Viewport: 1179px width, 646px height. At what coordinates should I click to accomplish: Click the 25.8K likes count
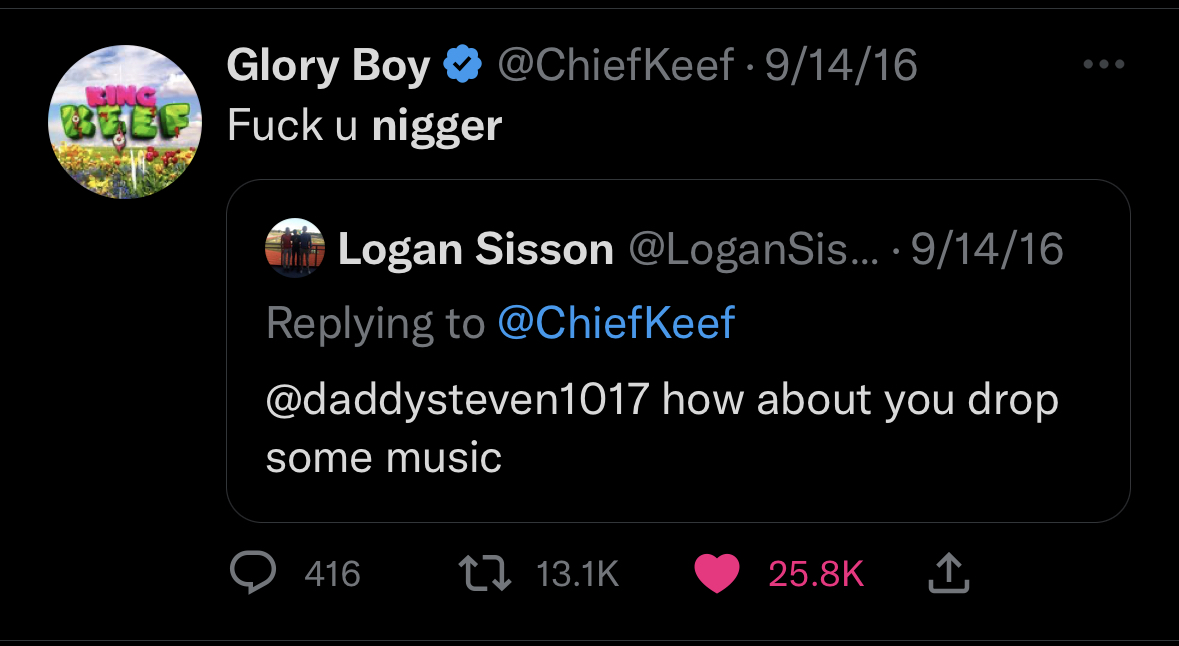tap(816, 575)
